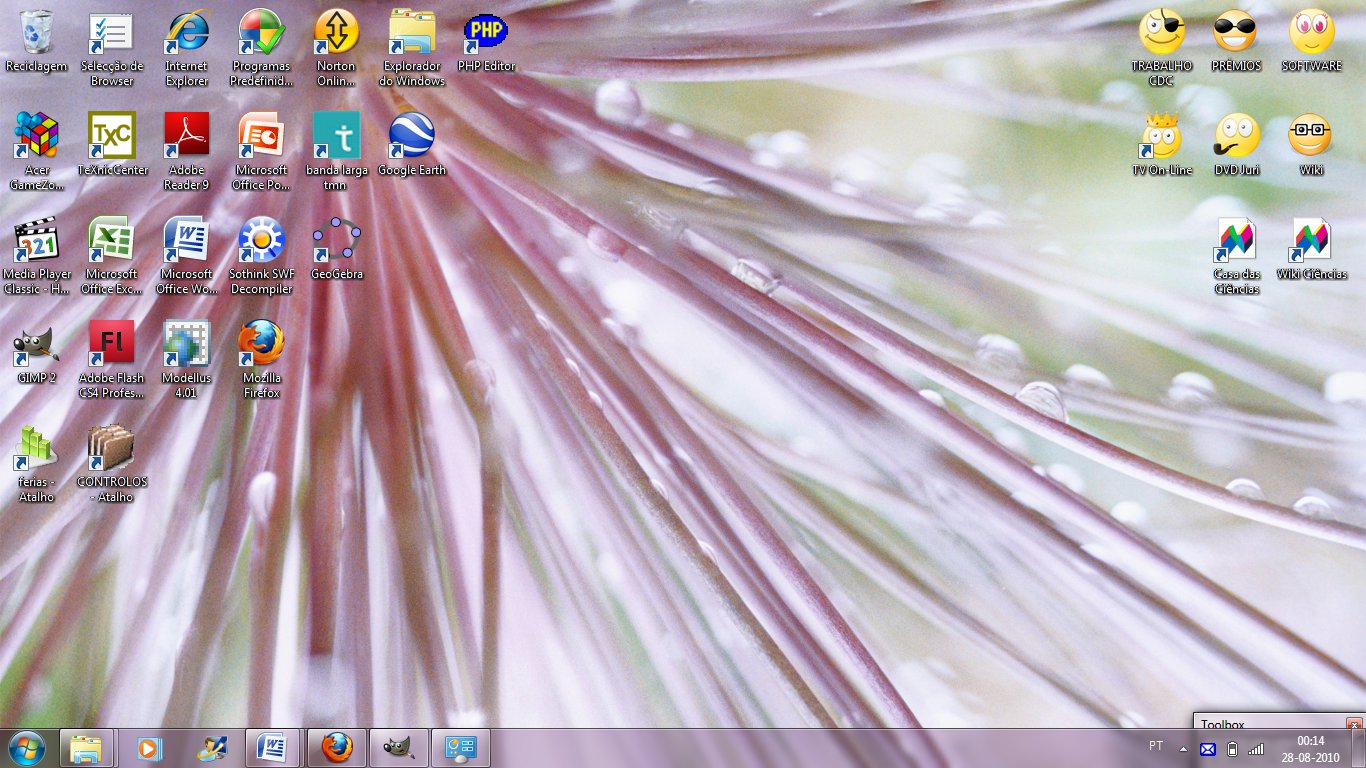Open Adobe Reader 9 desktop icon

point(187,137)
